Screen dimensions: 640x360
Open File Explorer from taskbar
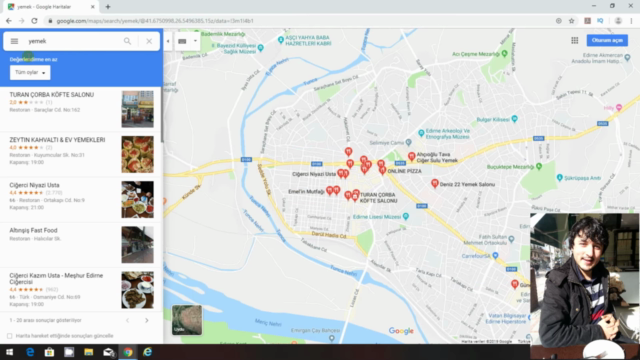(x=89, y=352)
